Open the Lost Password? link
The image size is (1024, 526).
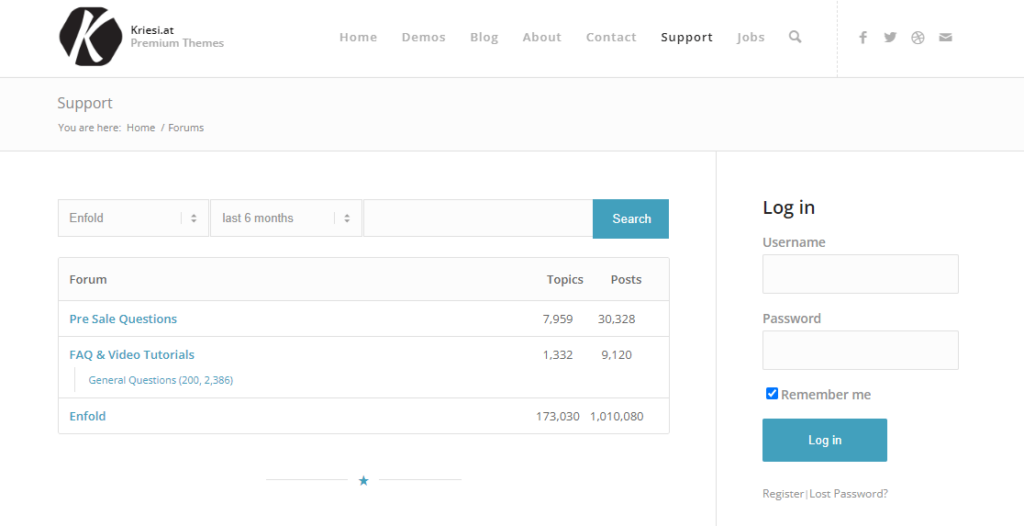click(x=848, y=494)
